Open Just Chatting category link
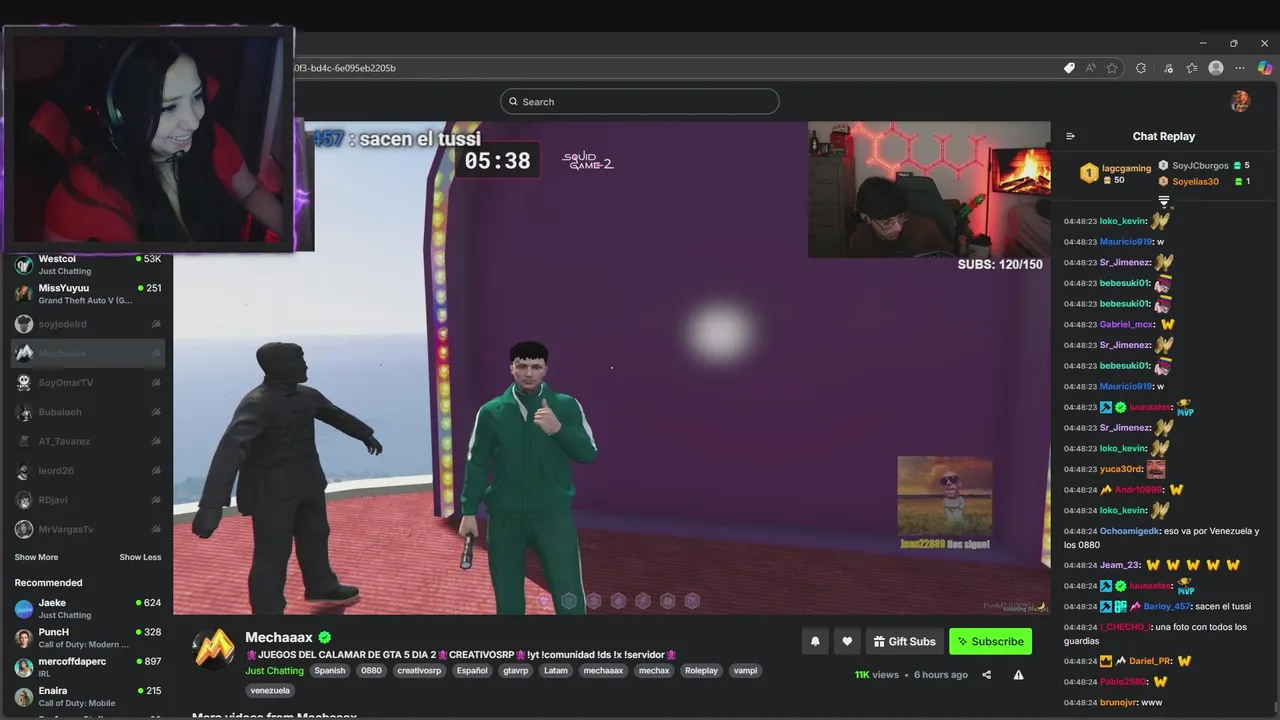 click(x=274, y=670)
